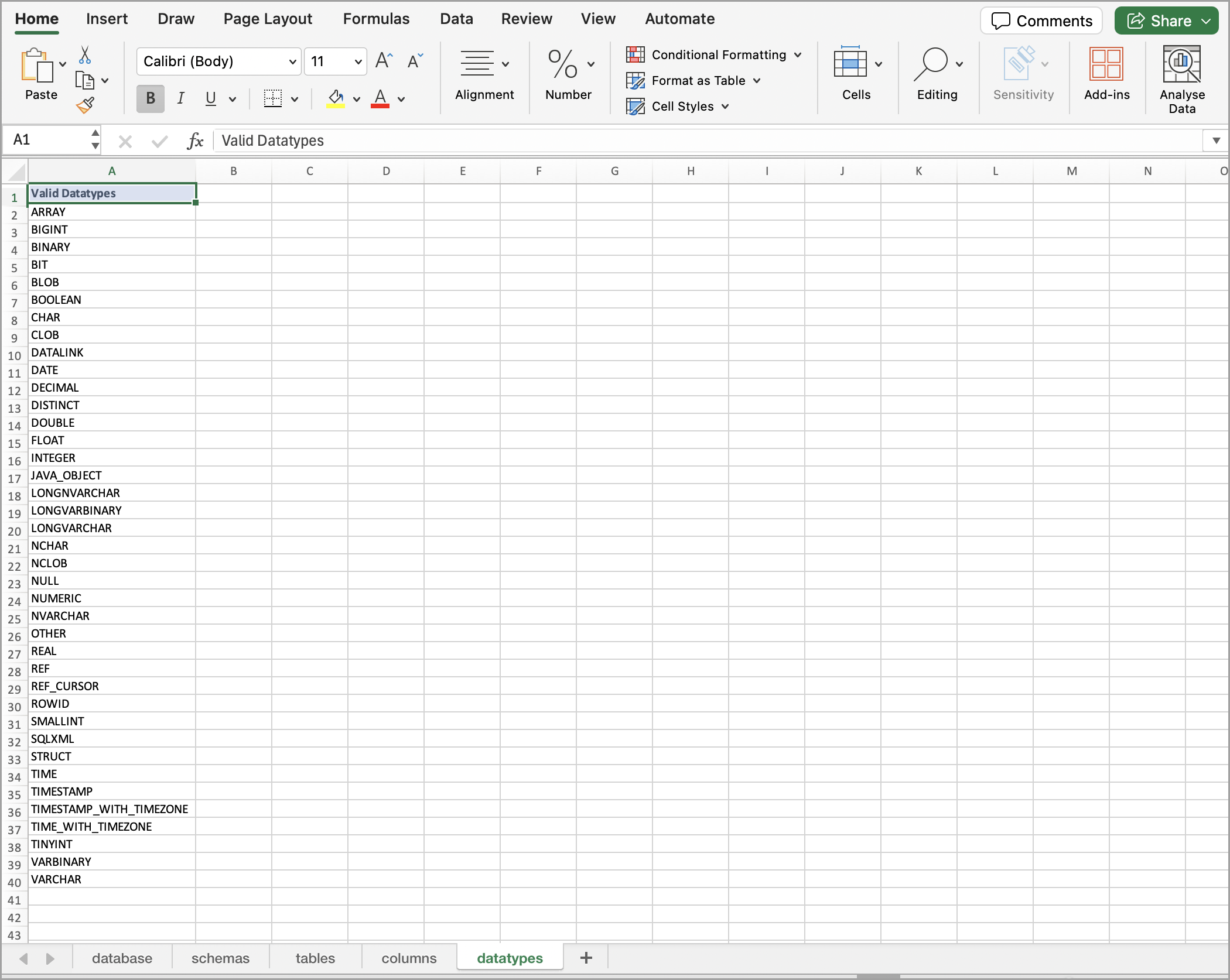Screen dimensions: 1230x980
Task: Confirm formula entry with checkmark icon
Action: click(x=159, y=141)
